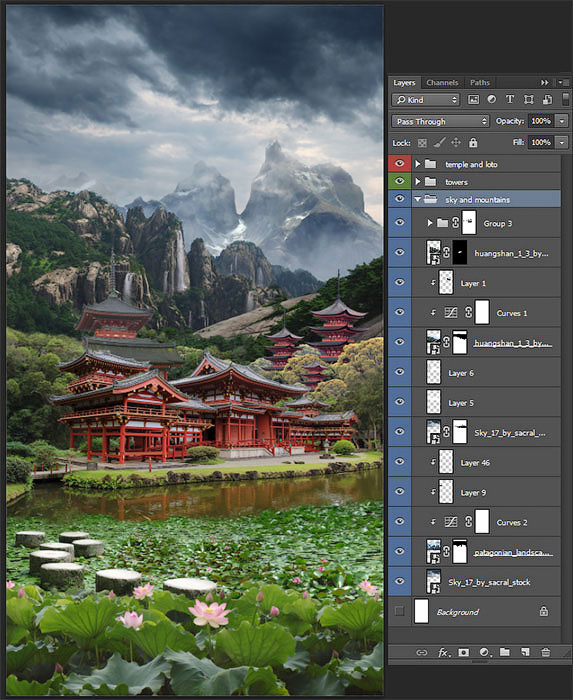The image size is (573, 700).
Task: Hide the Layer 46 layer
Action: click(399, 462)
